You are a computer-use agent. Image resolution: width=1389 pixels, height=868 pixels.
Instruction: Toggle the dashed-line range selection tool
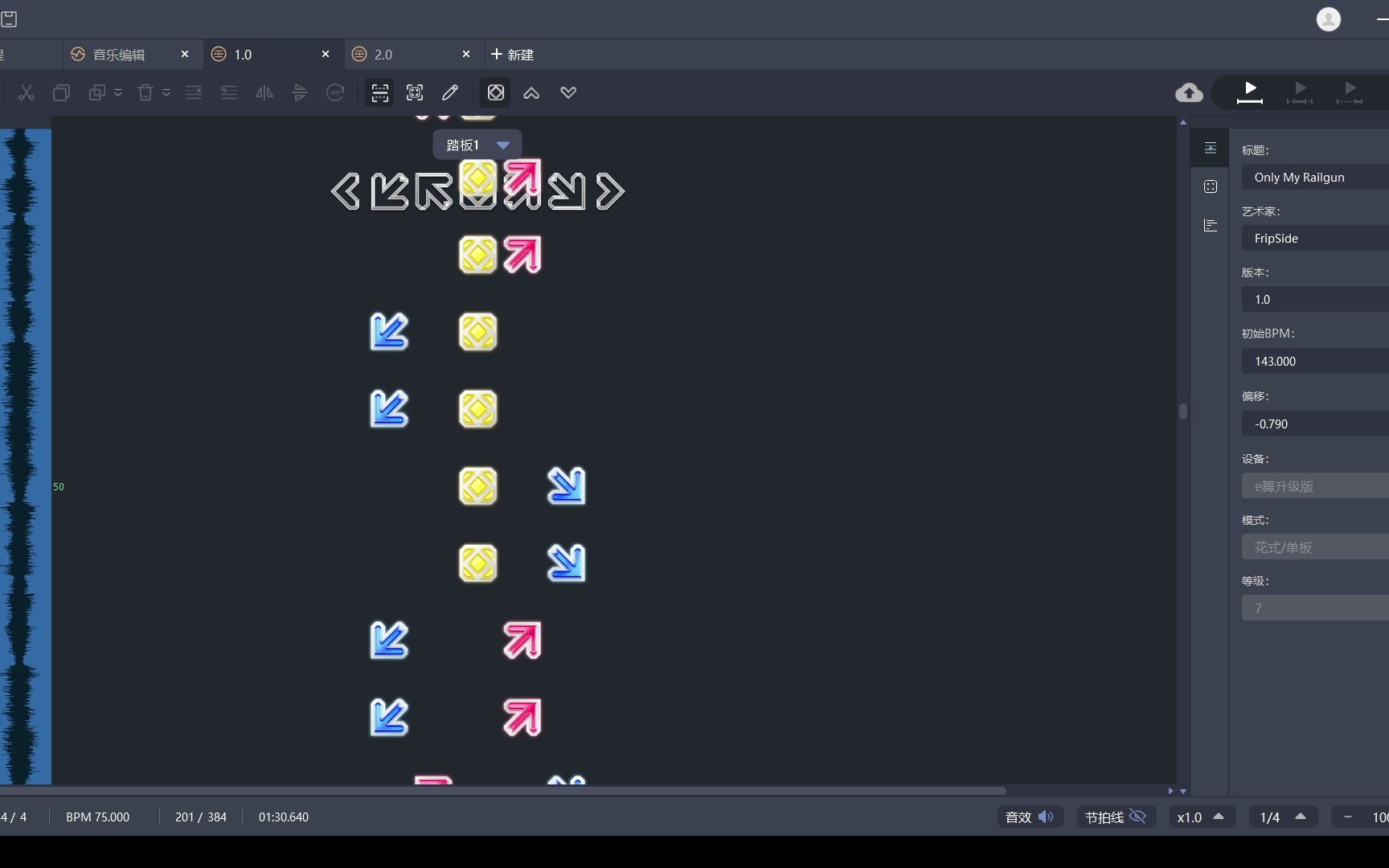(x=380, y=92)
